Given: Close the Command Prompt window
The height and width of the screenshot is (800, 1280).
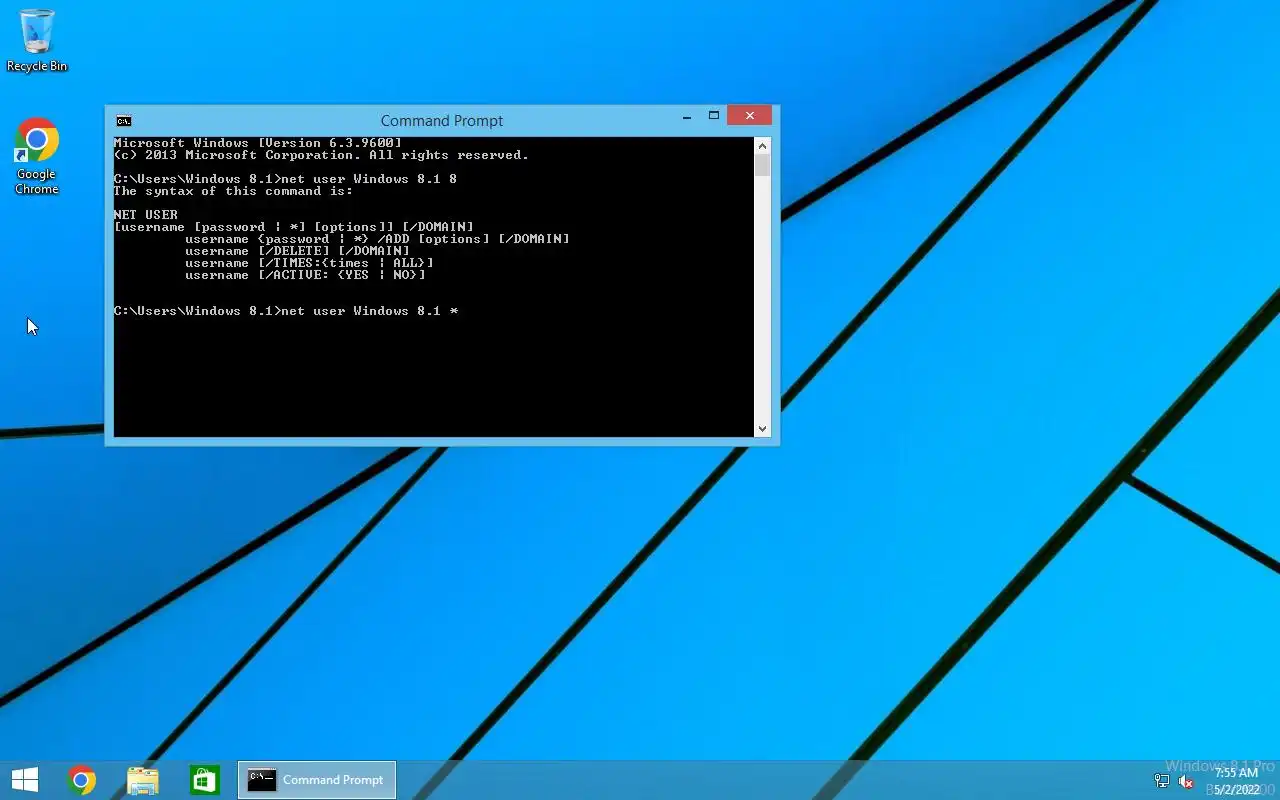Looking at the screenshot, I should [x=749, y=116].
